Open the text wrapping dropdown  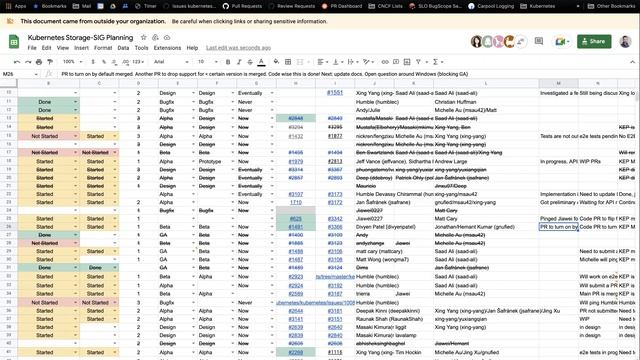point(353,62)
